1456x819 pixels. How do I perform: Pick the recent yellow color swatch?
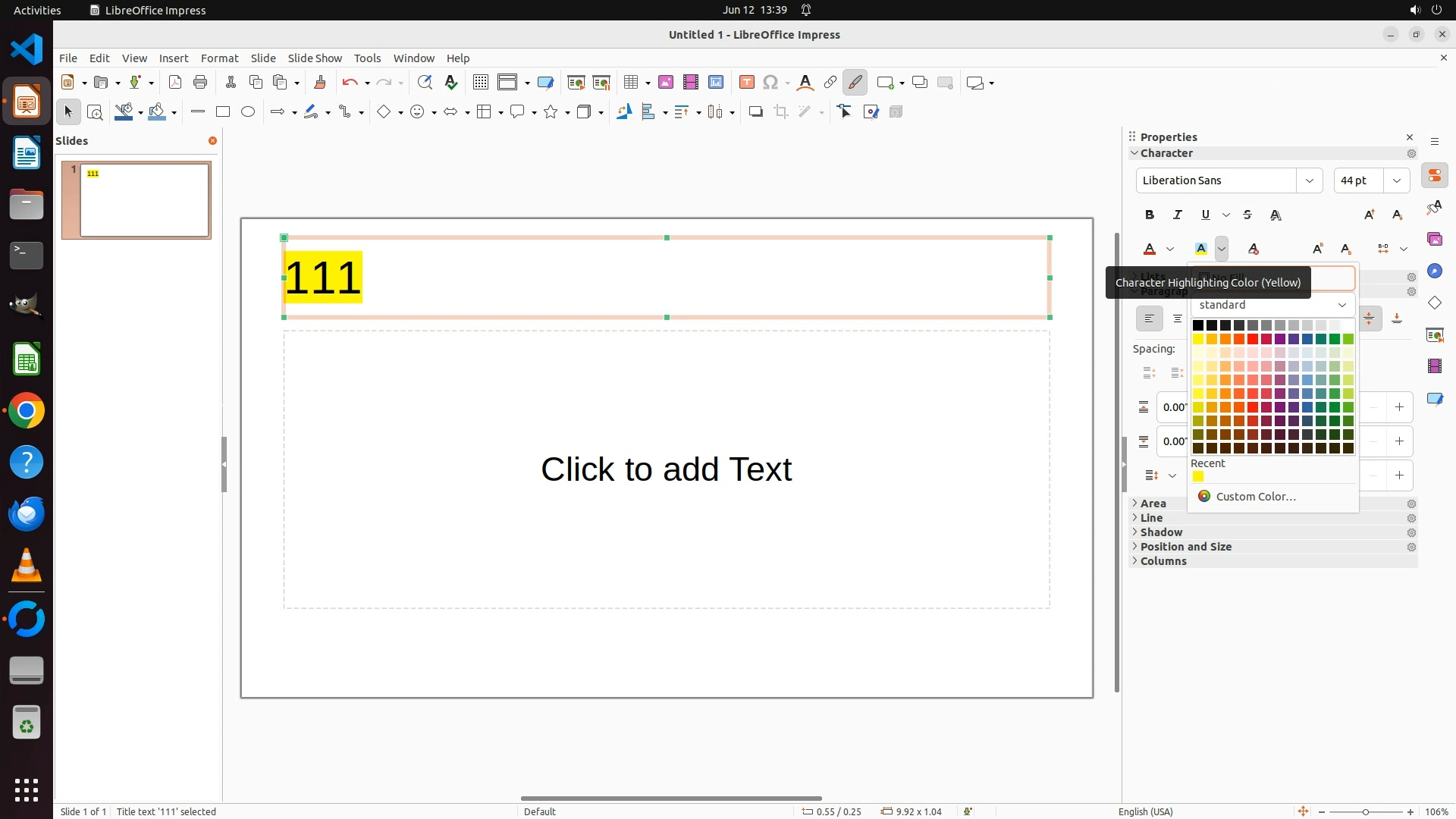[x=1198, y=477]
